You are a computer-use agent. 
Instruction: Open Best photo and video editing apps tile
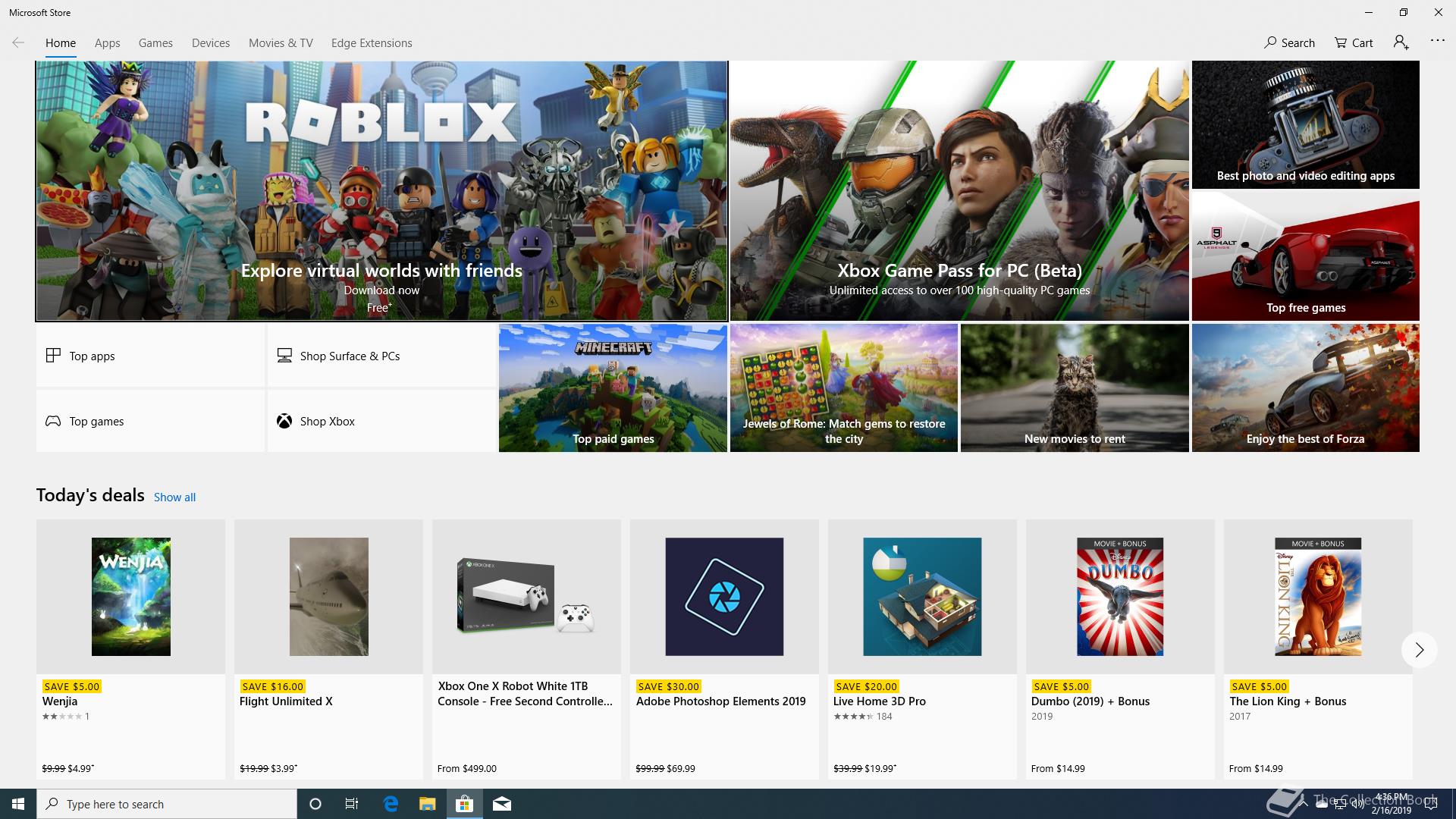pyautogui.click(x=1305, y=124)
